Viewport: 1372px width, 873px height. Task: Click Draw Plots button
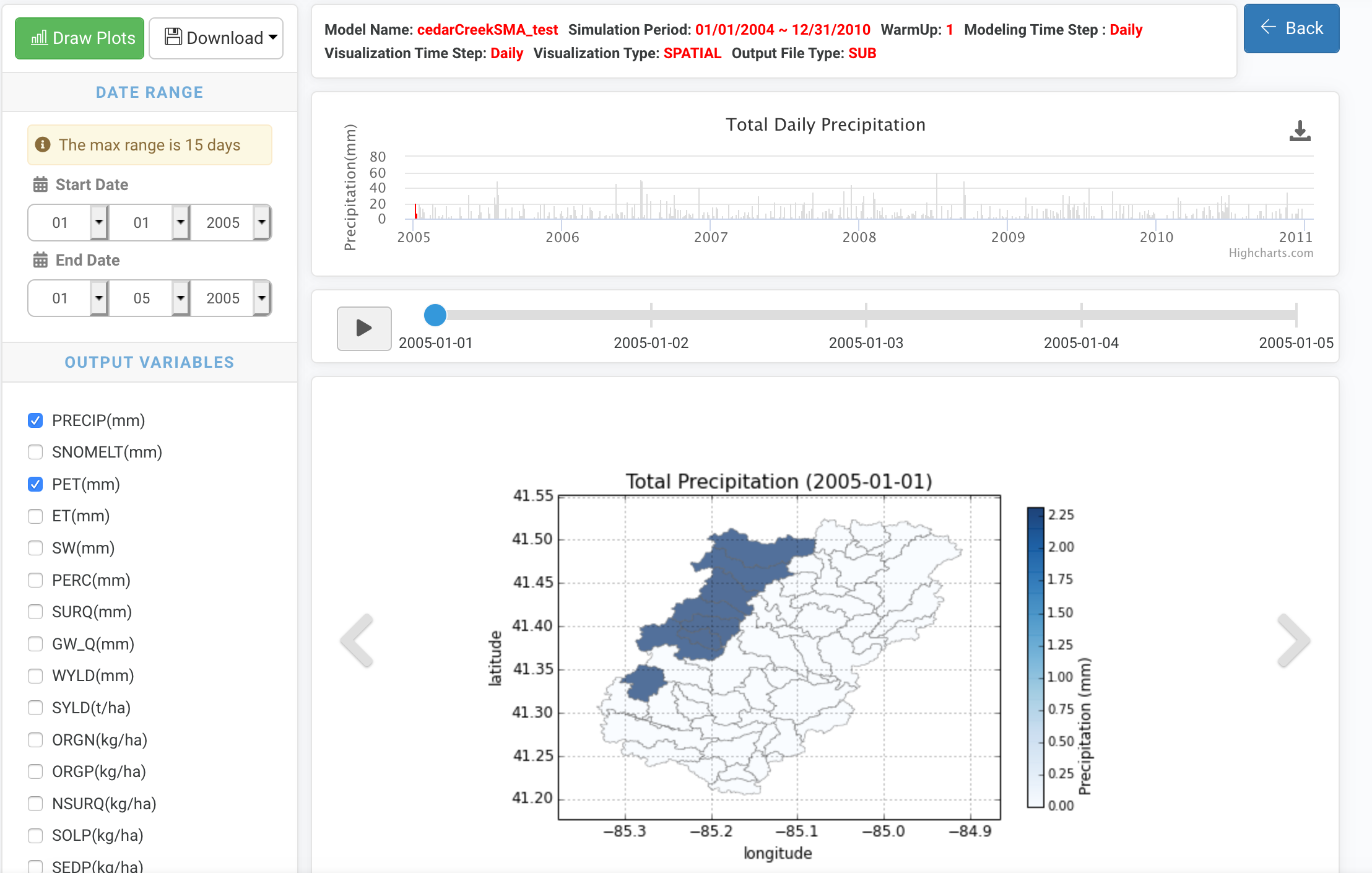click(x=80, y=38)
